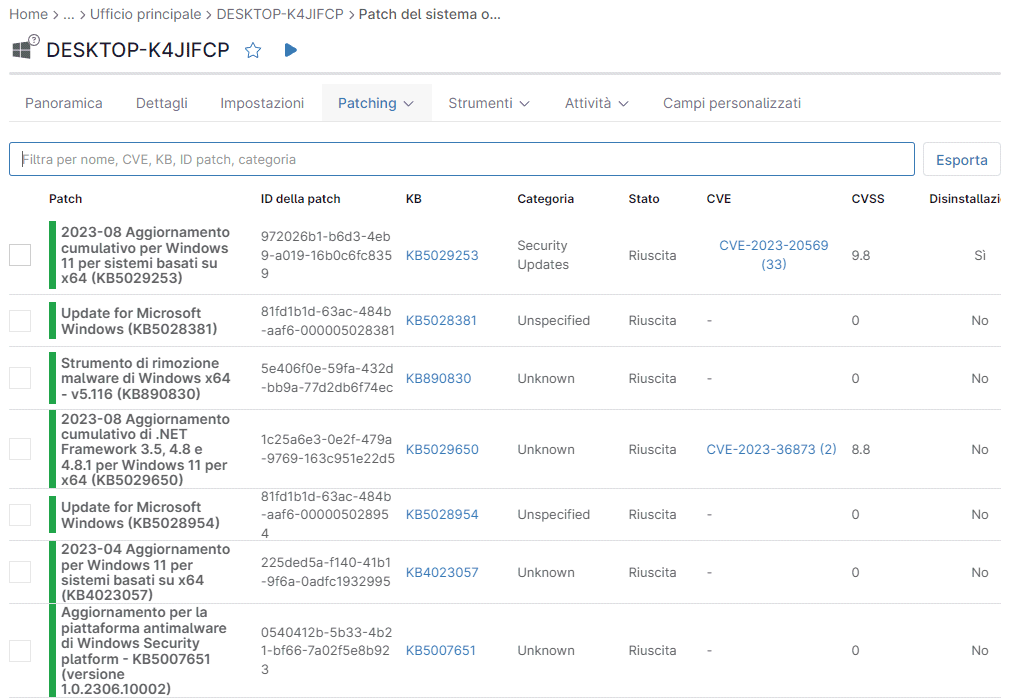Expand the Patching tab dropdown
Screen dimensions: 1012x700
[376, 103]
